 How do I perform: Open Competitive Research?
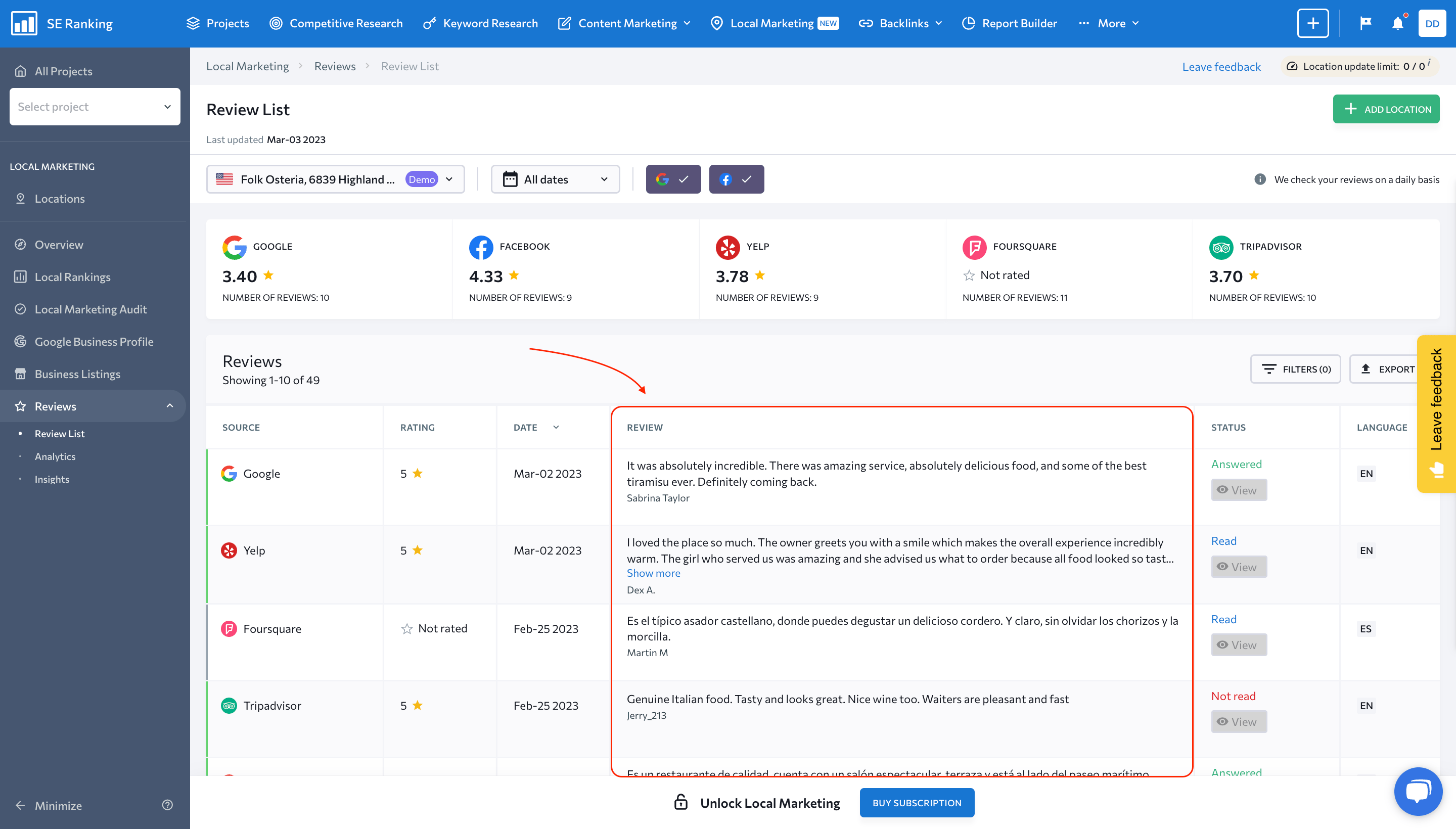coord(336,23)
